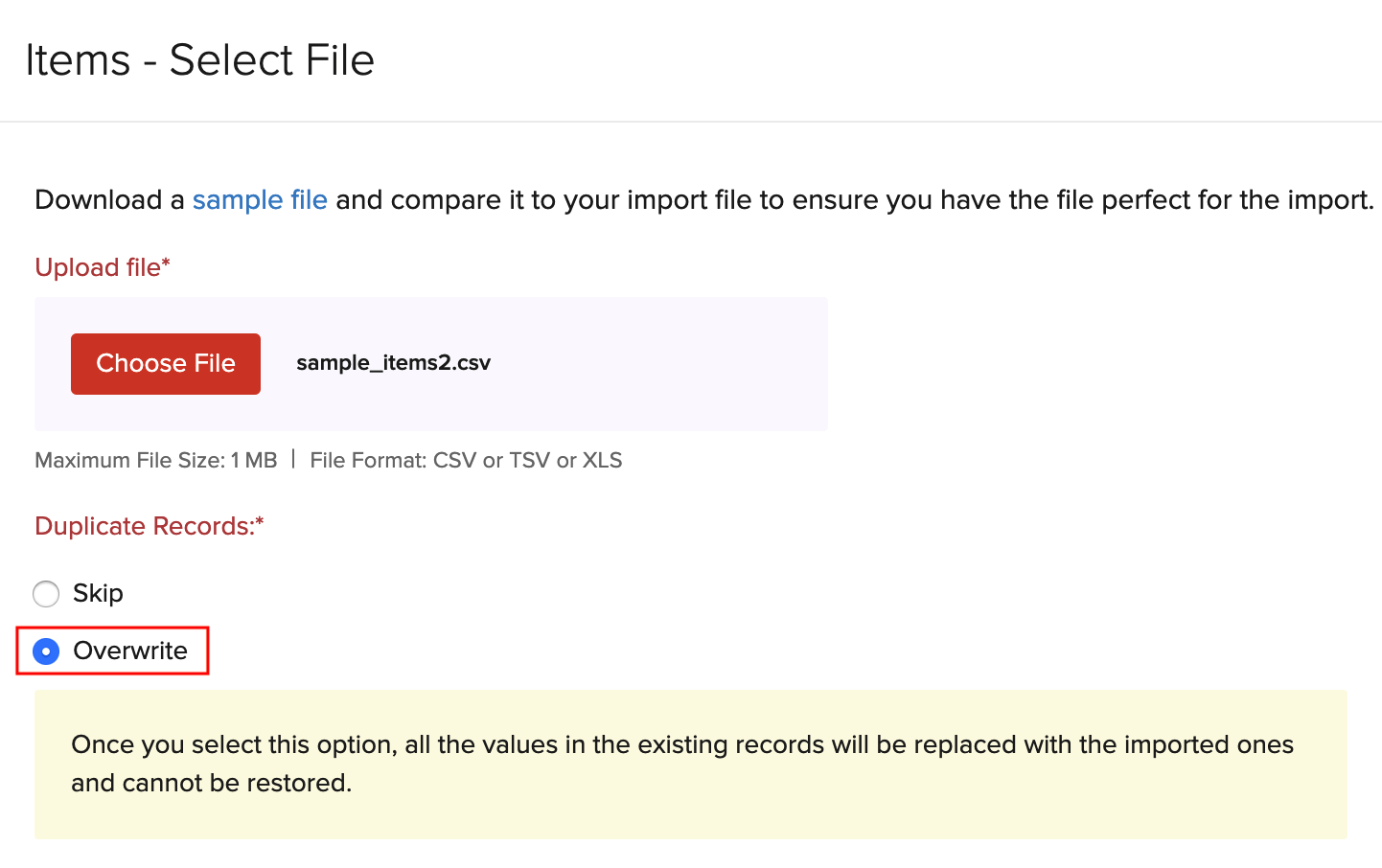Click the Upload file field label
Screen dimensions: 1382x868
click(98, 268)
